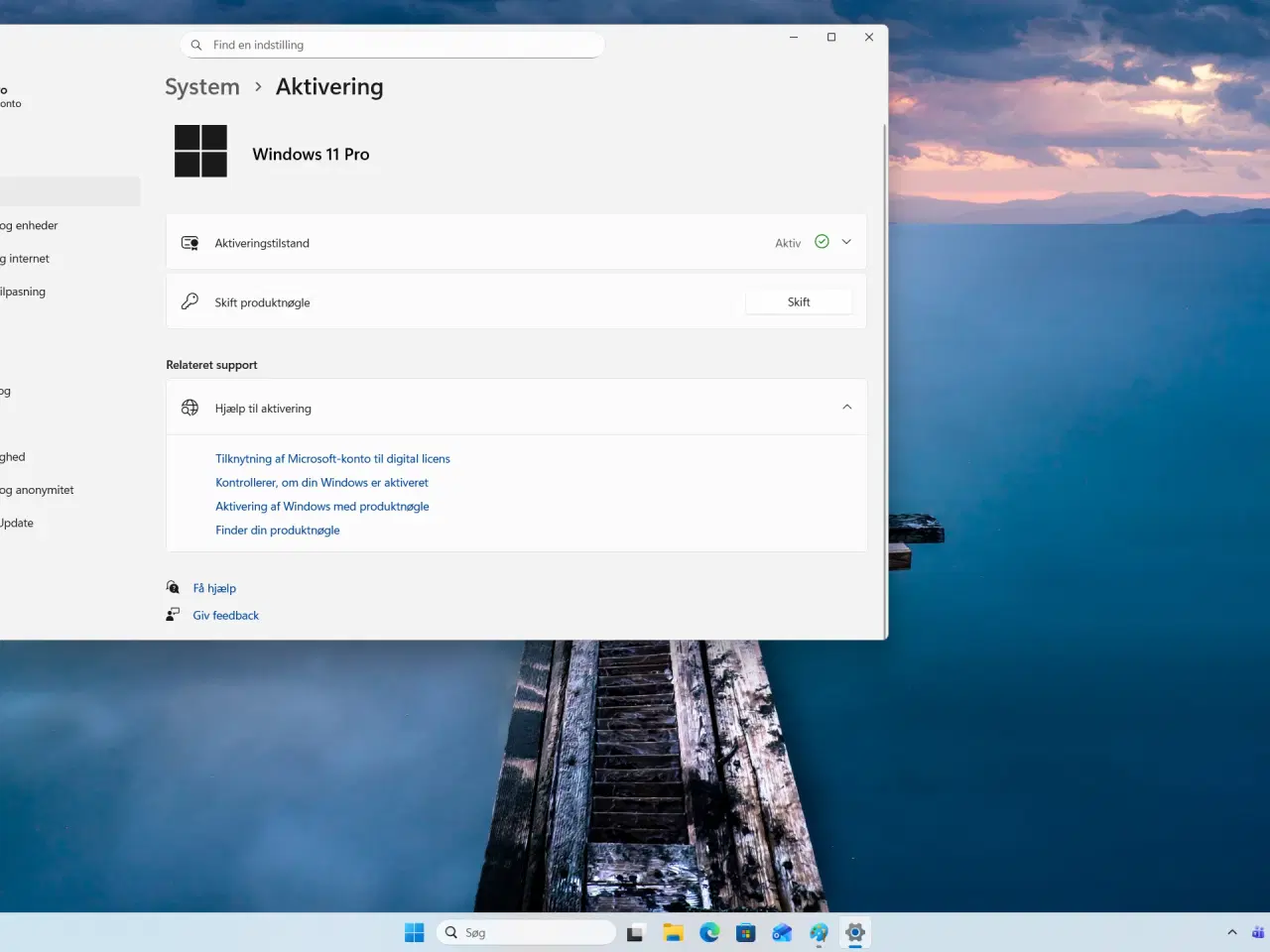The height and width of the screenshot is (952, 1270).
Task: Click the Giv feedback icon
Action: pos(173,614)
